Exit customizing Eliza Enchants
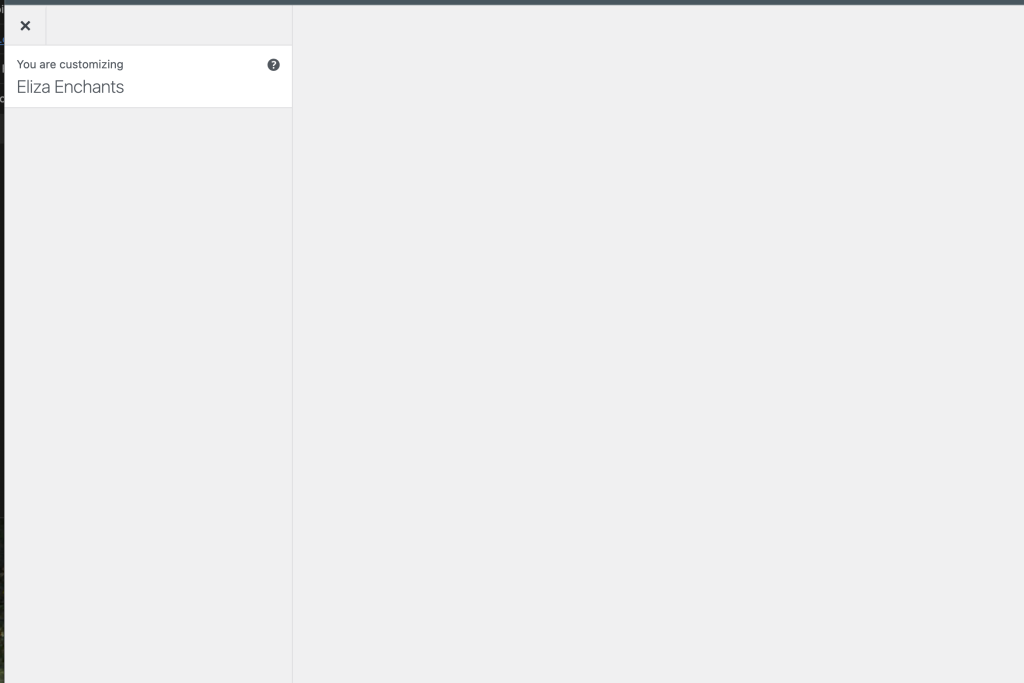The image size is (1024, 683). click(x=25, y=25)
